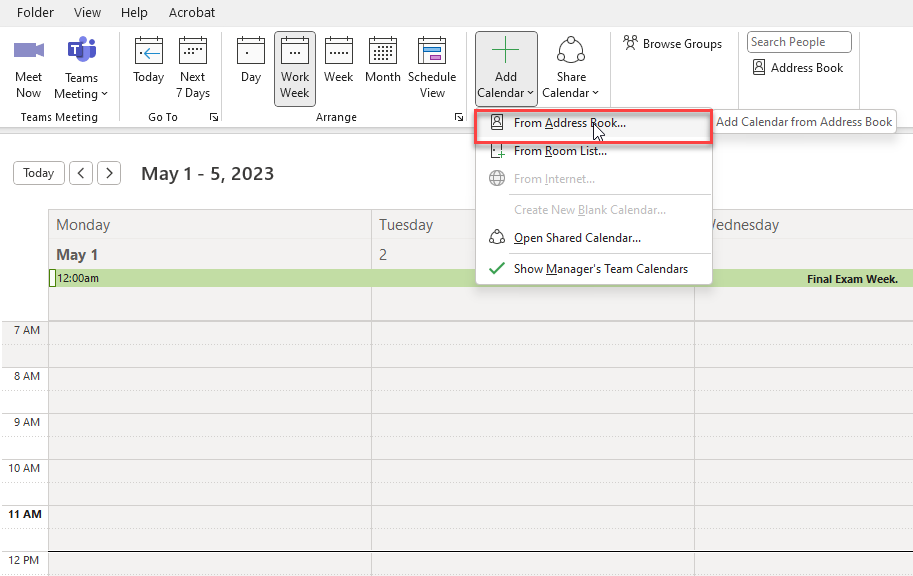Start a Meet Now video call
The height and width of the screenshot is (576, 913).
tap(29, 67)
